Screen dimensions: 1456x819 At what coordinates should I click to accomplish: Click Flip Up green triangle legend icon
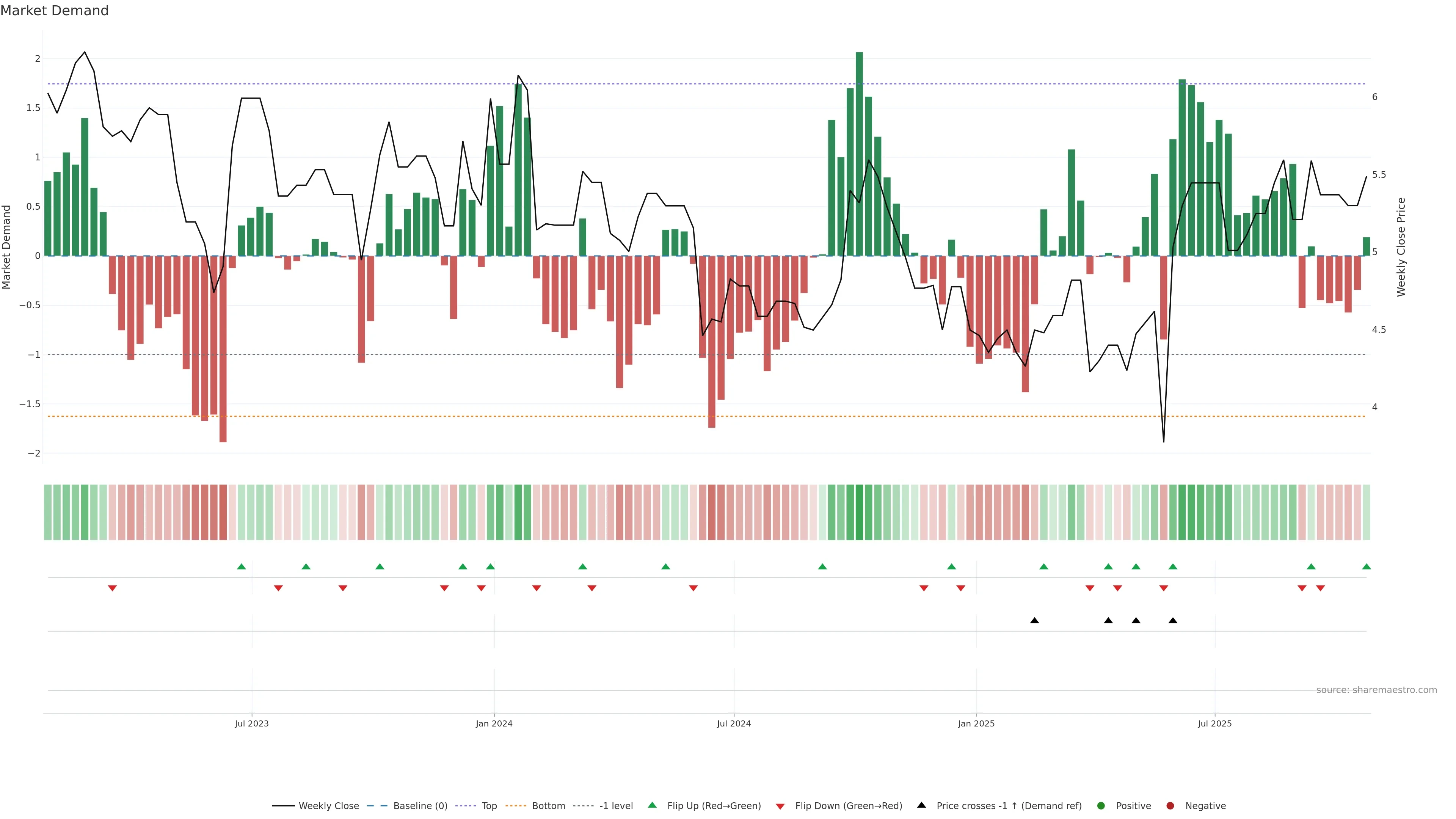point(652,805)
